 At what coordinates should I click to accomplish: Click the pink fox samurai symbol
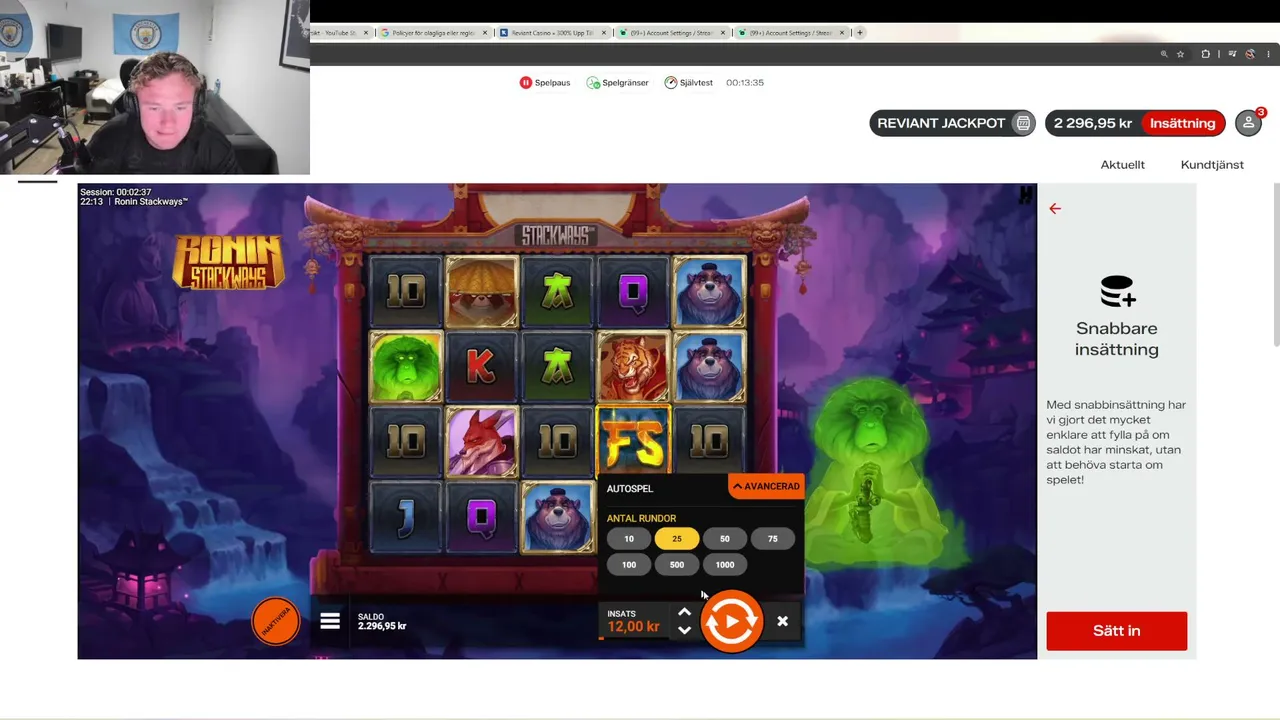point(481,441)
